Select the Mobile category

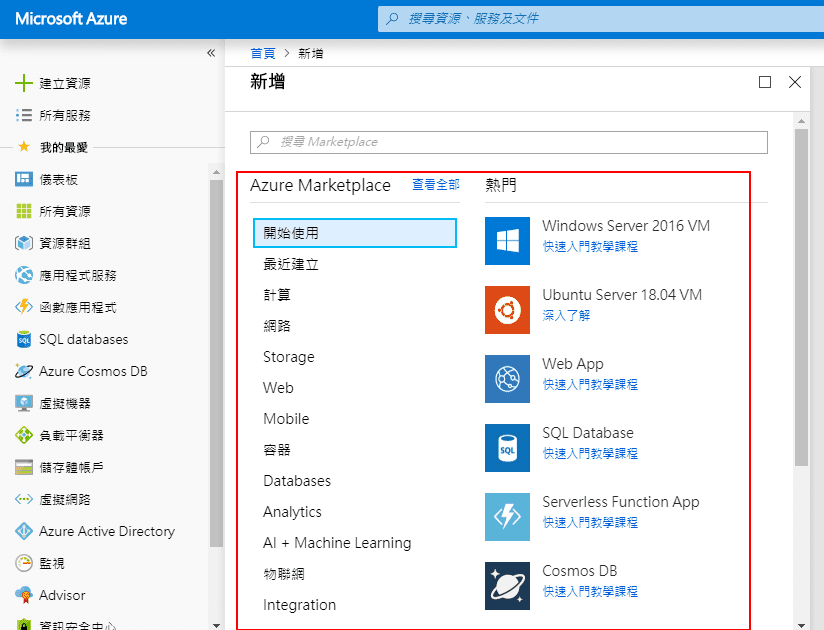(286, 419)
